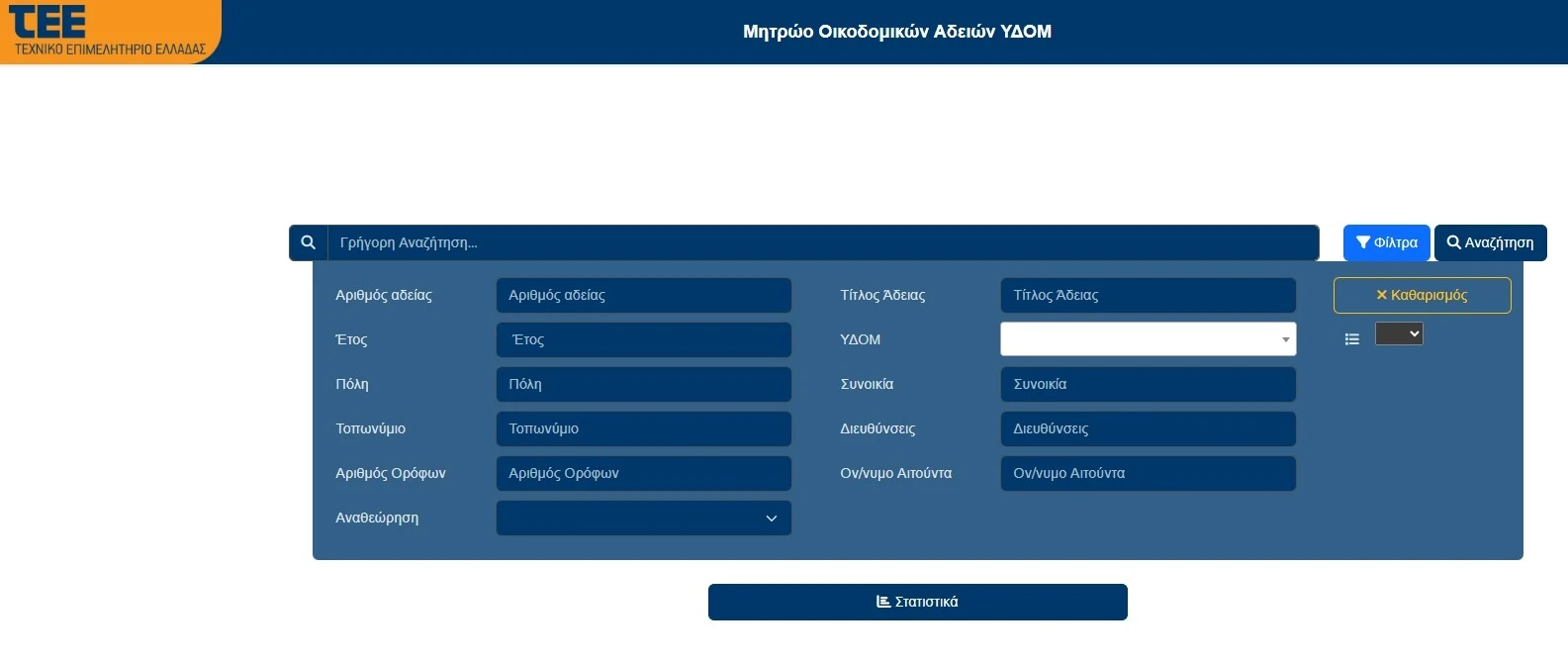The height and width of the screenshot is (662, 1568).
Task: Click the Διευθύνσεις input field
Action: coord(1148,428)
